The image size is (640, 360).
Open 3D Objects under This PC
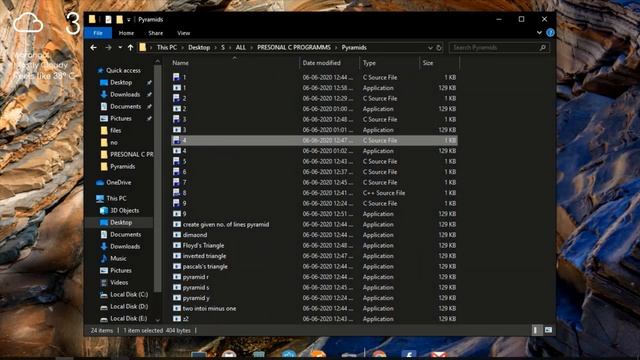click(x=124, y=211)
